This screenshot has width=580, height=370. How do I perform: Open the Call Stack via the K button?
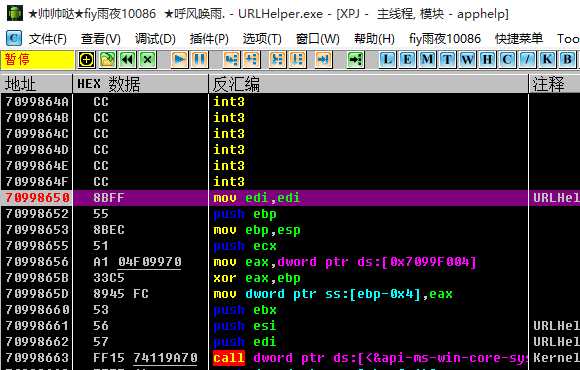(547, 60)
